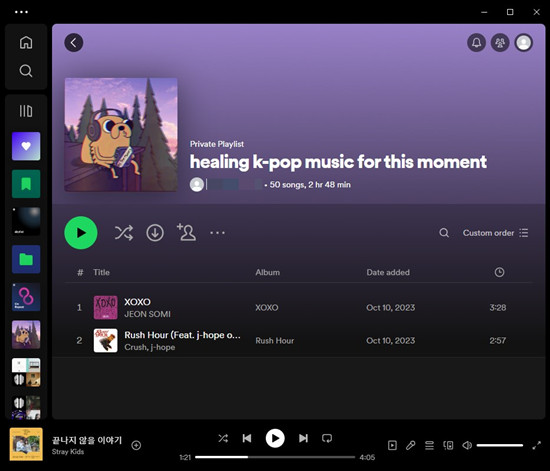Connect to a device
This screenshot has width=550, height=471.
(x=448, y=445)
